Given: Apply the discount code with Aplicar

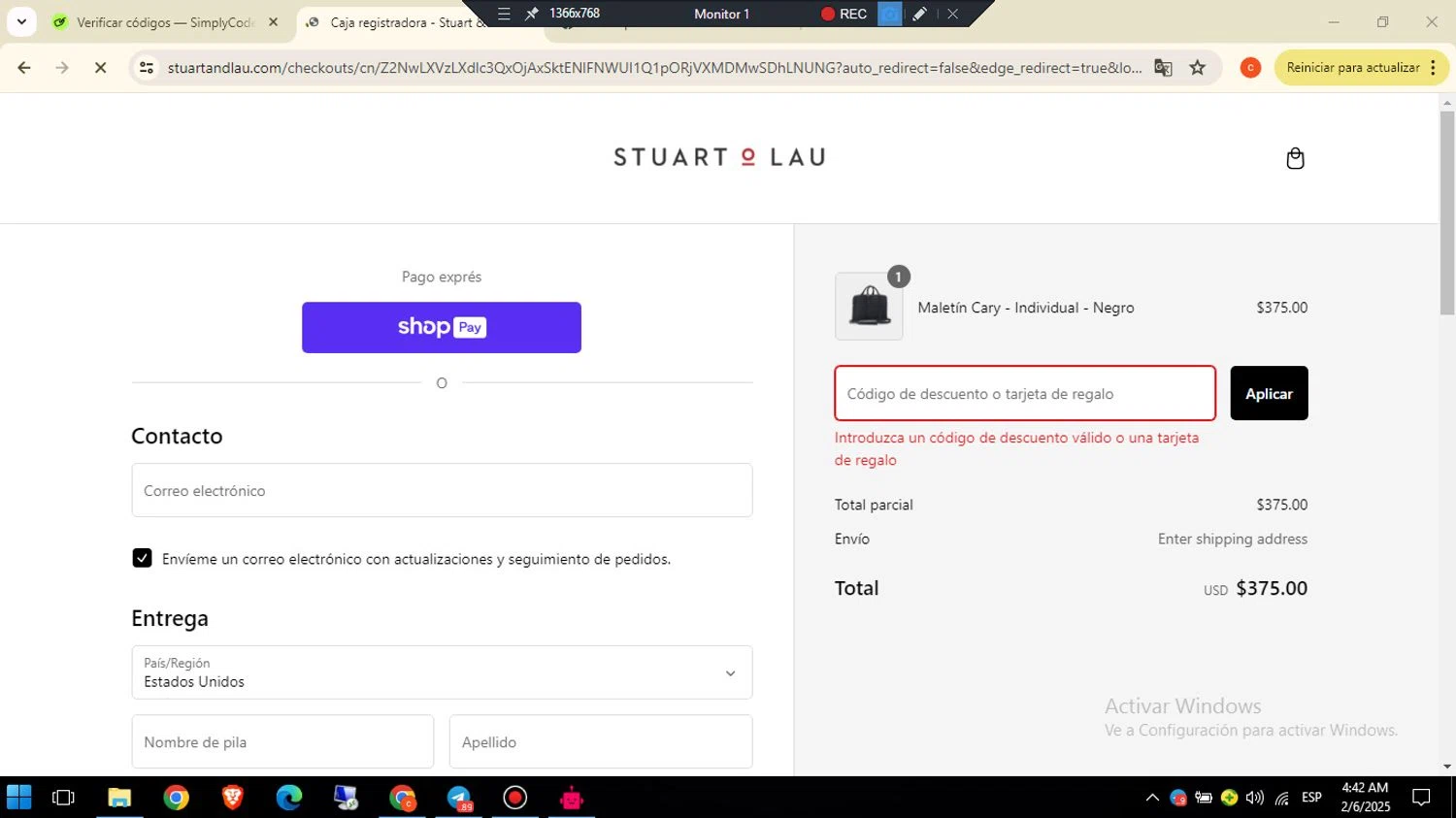Looking at the screenshot, I should (x=1269, y=393).
